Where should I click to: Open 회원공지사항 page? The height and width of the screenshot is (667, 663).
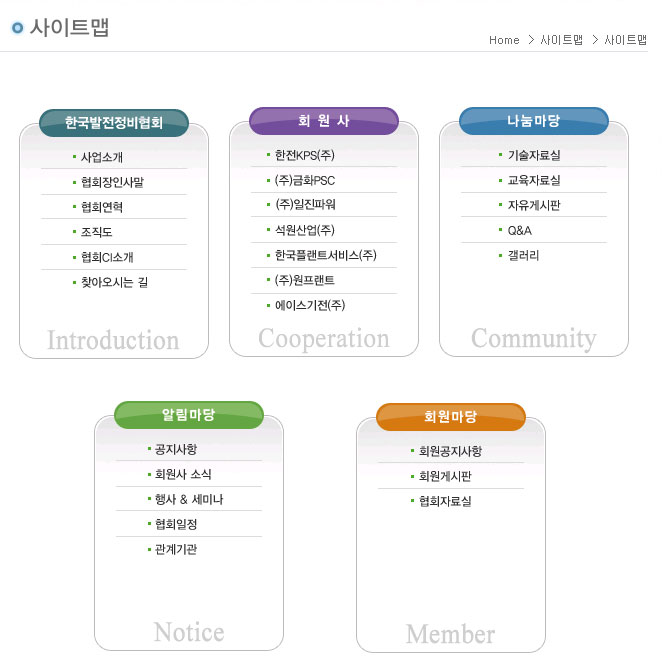(450, 451)
